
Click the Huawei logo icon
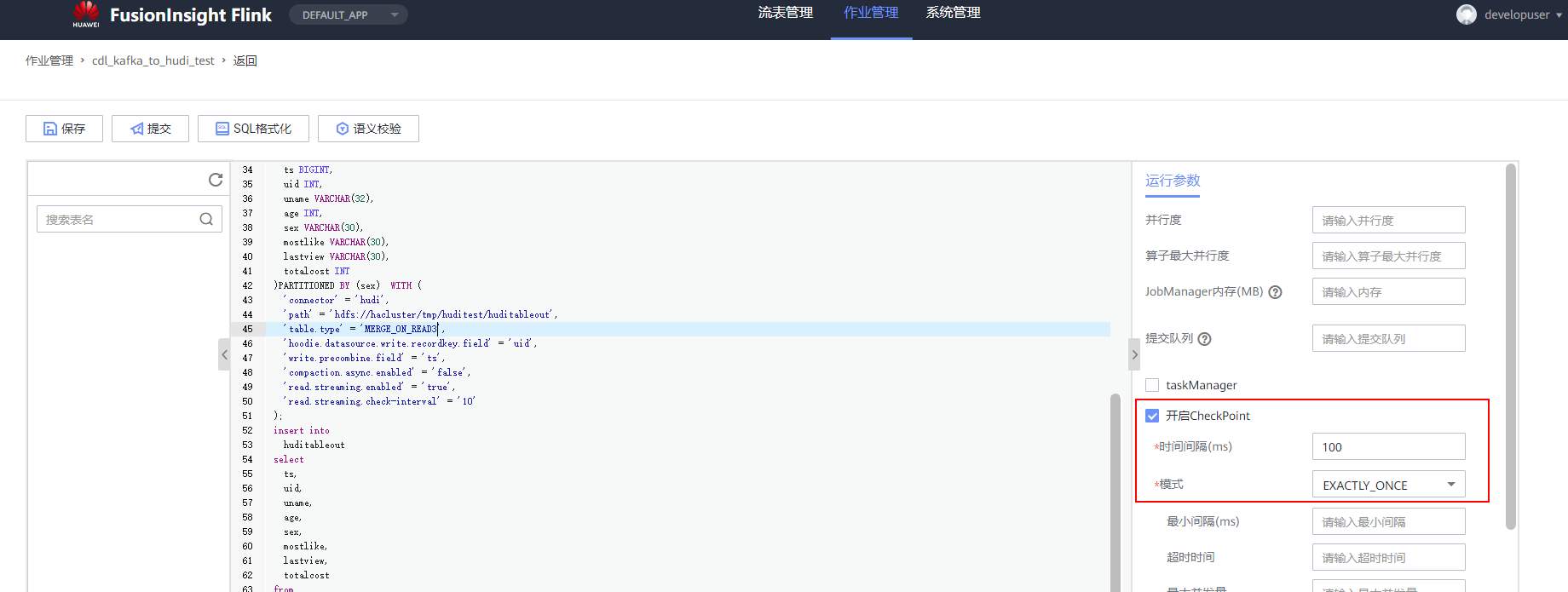[x=85, y=14]
